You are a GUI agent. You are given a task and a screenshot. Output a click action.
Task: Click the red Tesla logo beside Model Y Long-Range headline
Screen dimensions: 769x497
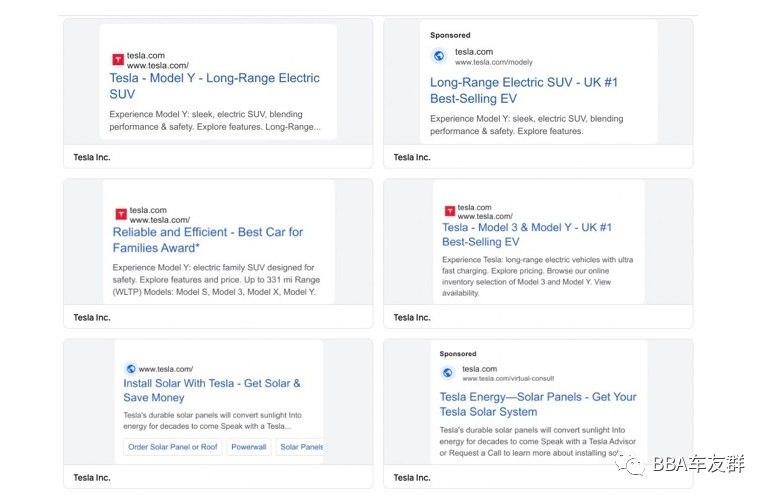point(118,60)
